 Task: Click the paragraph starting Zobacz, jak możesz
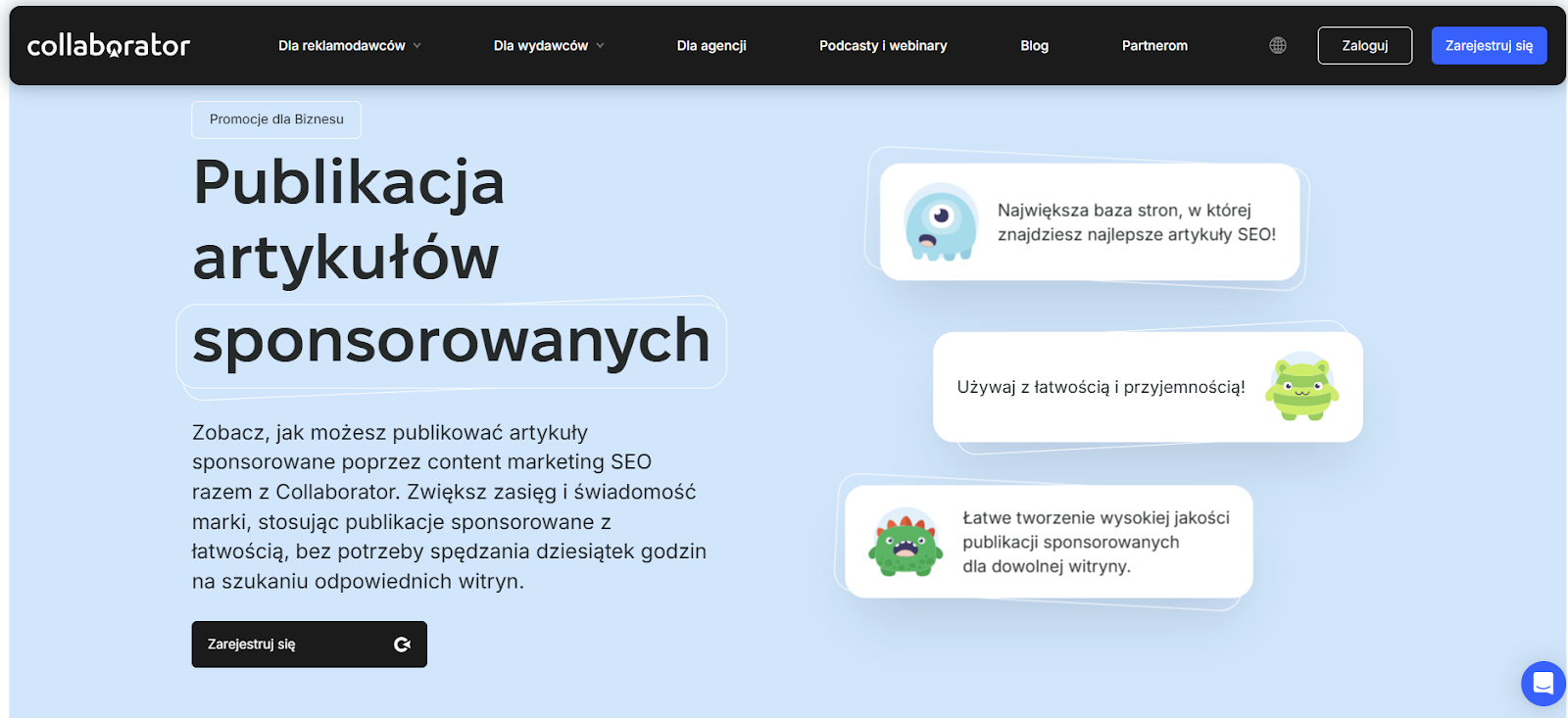point(450,506)
